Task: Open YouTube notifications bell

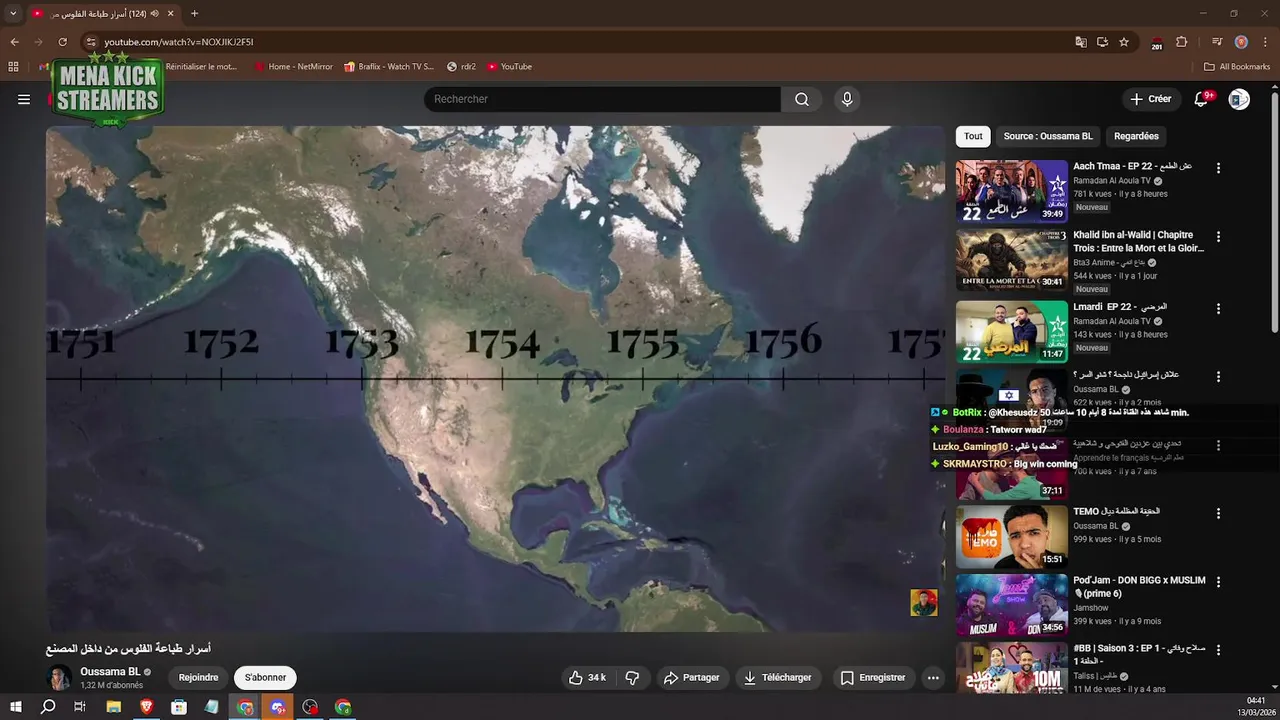Action: coord(1202,99)
